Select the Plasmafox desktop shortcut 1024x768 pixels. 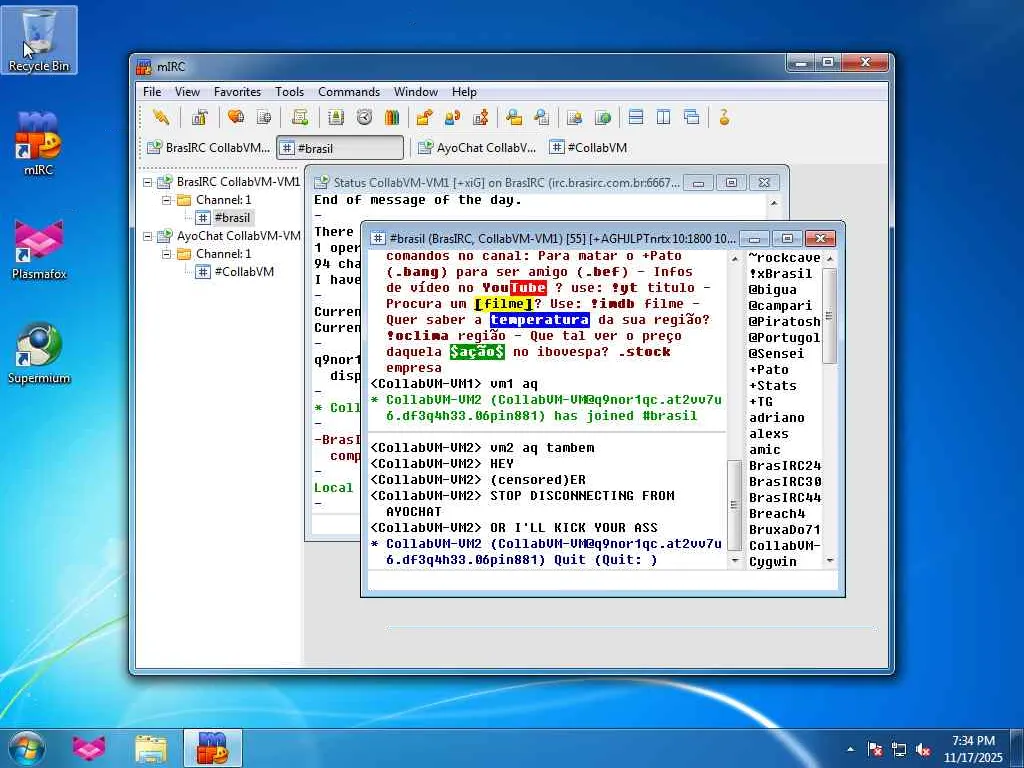pos(39,249)
